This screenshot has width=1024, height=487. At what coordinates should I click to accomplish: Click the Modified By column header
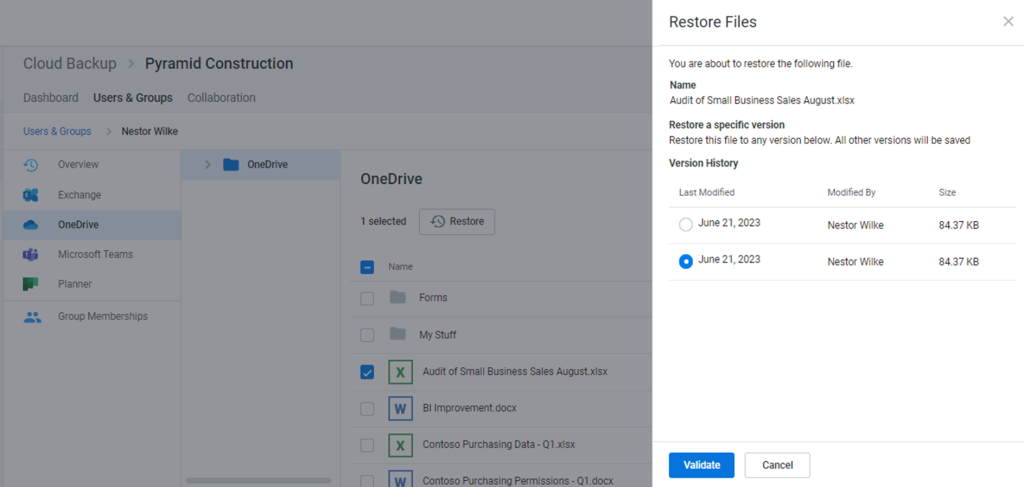tap(852, 193)
